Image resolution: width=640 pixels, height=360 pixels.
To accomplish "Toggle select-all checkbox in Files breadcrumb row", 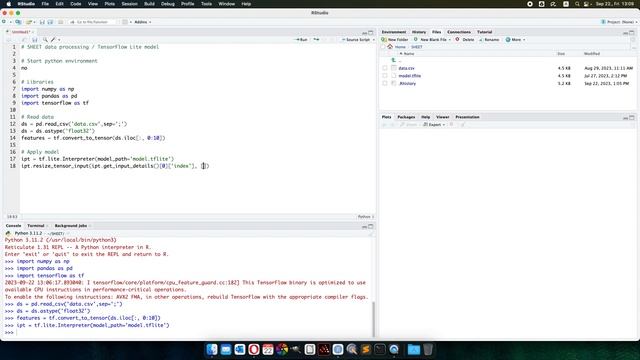I will coord(383,47).
